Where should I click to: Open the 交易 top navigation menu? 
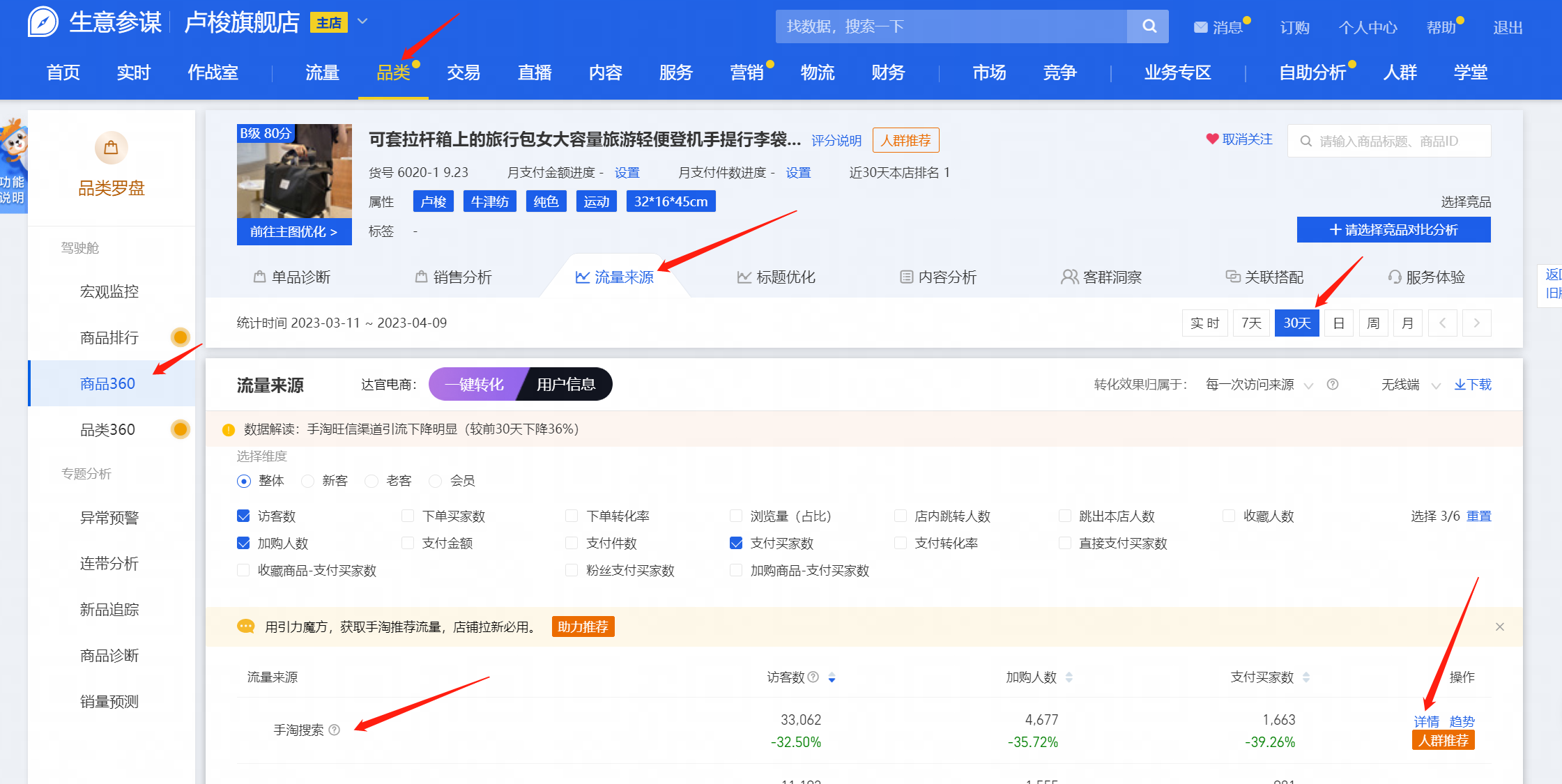464,72
